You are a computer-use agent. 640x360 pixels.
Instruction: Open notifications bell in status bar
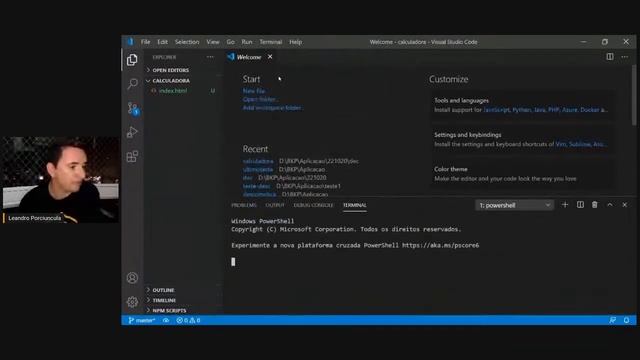tap(627, 320)
